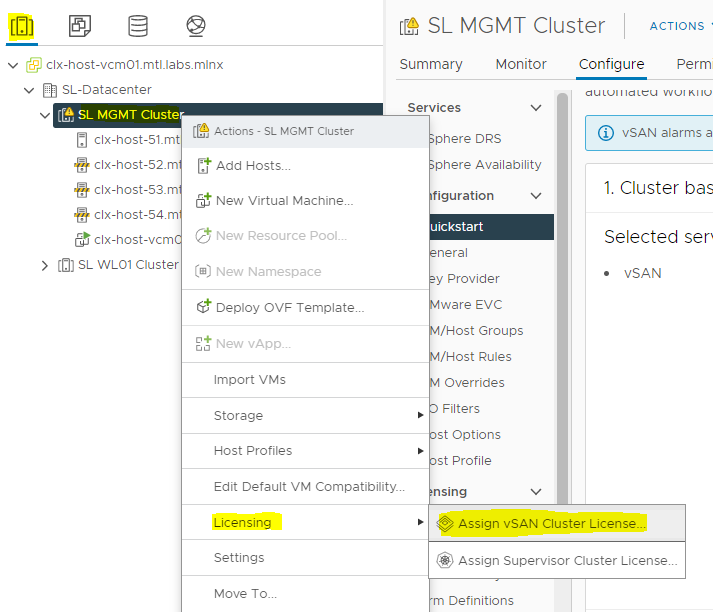This screenshot has height=612, width=713.
Task: Open the Storage submenu arrow
Action: tap(420, 415)
